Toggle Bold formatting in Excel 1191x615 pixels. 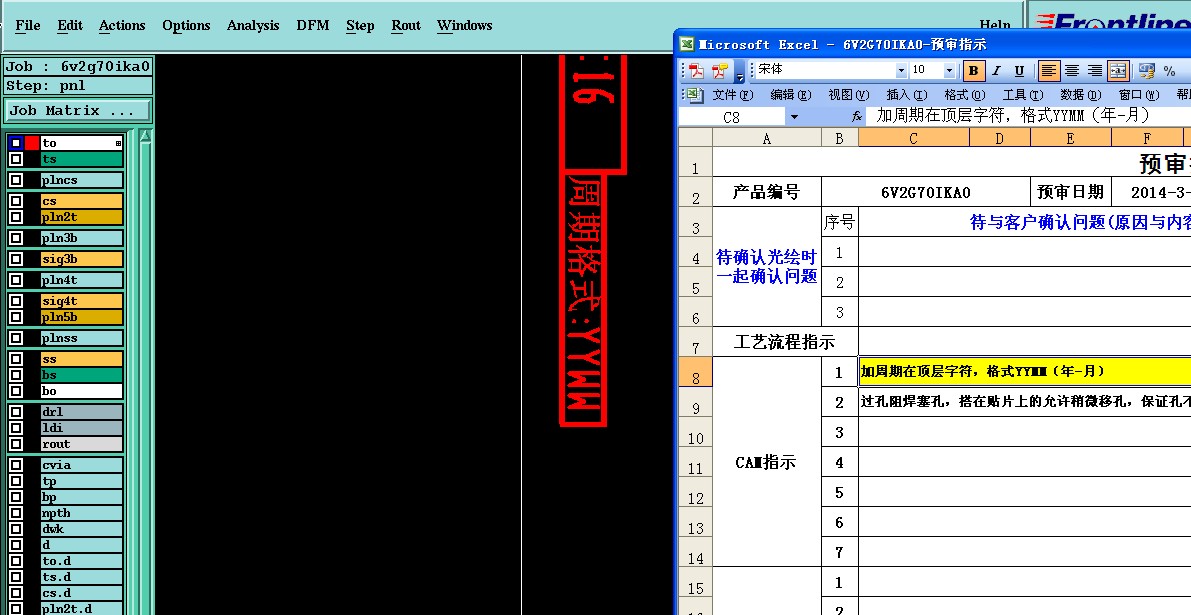tap(973, 71)
